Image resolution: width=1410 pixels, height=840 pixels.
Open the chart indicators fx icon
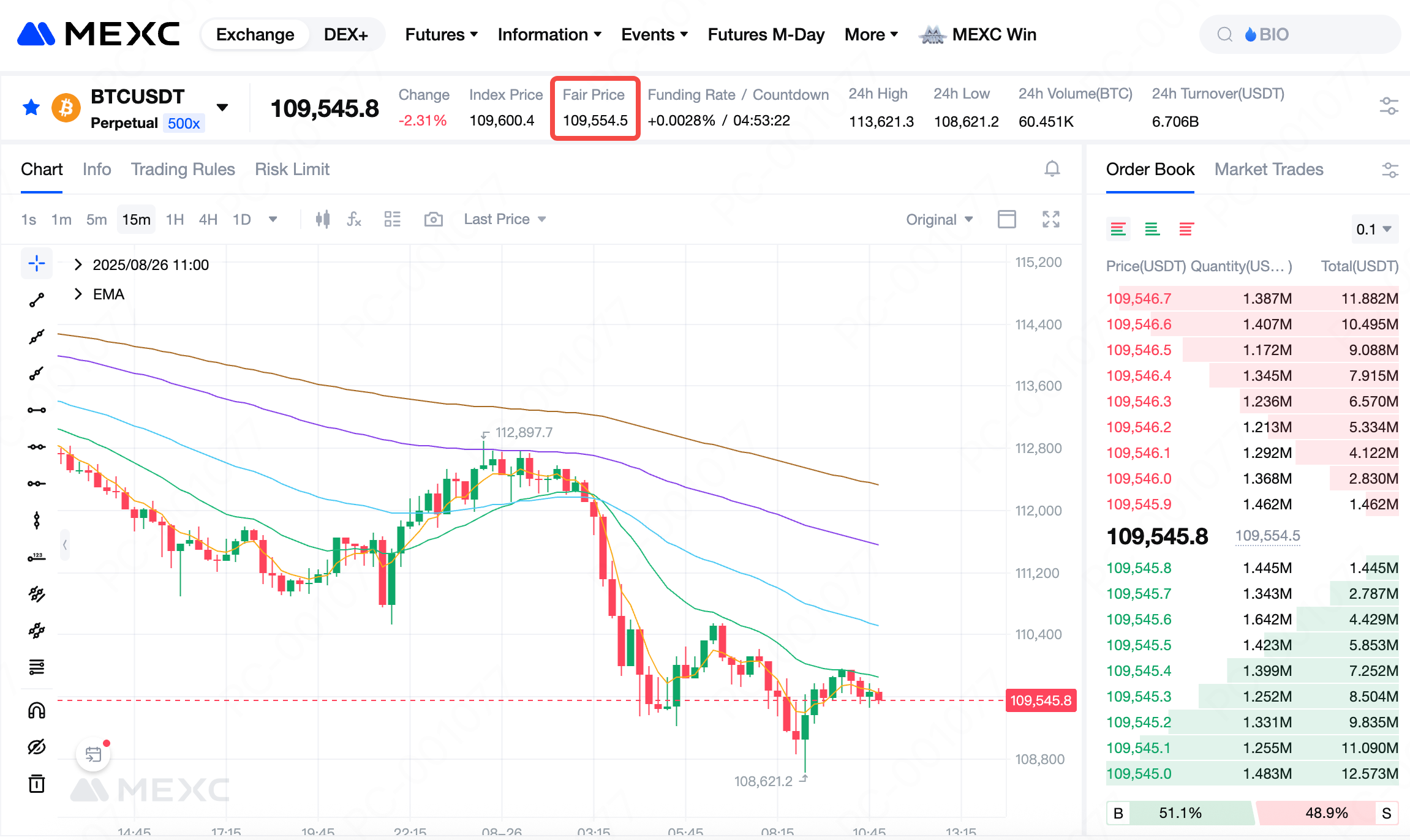click(x=354, y=219)
